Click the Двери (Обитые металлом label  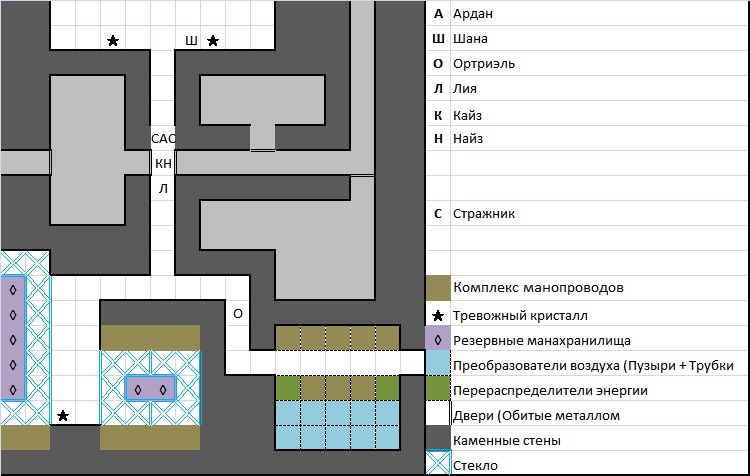[536, 416]
